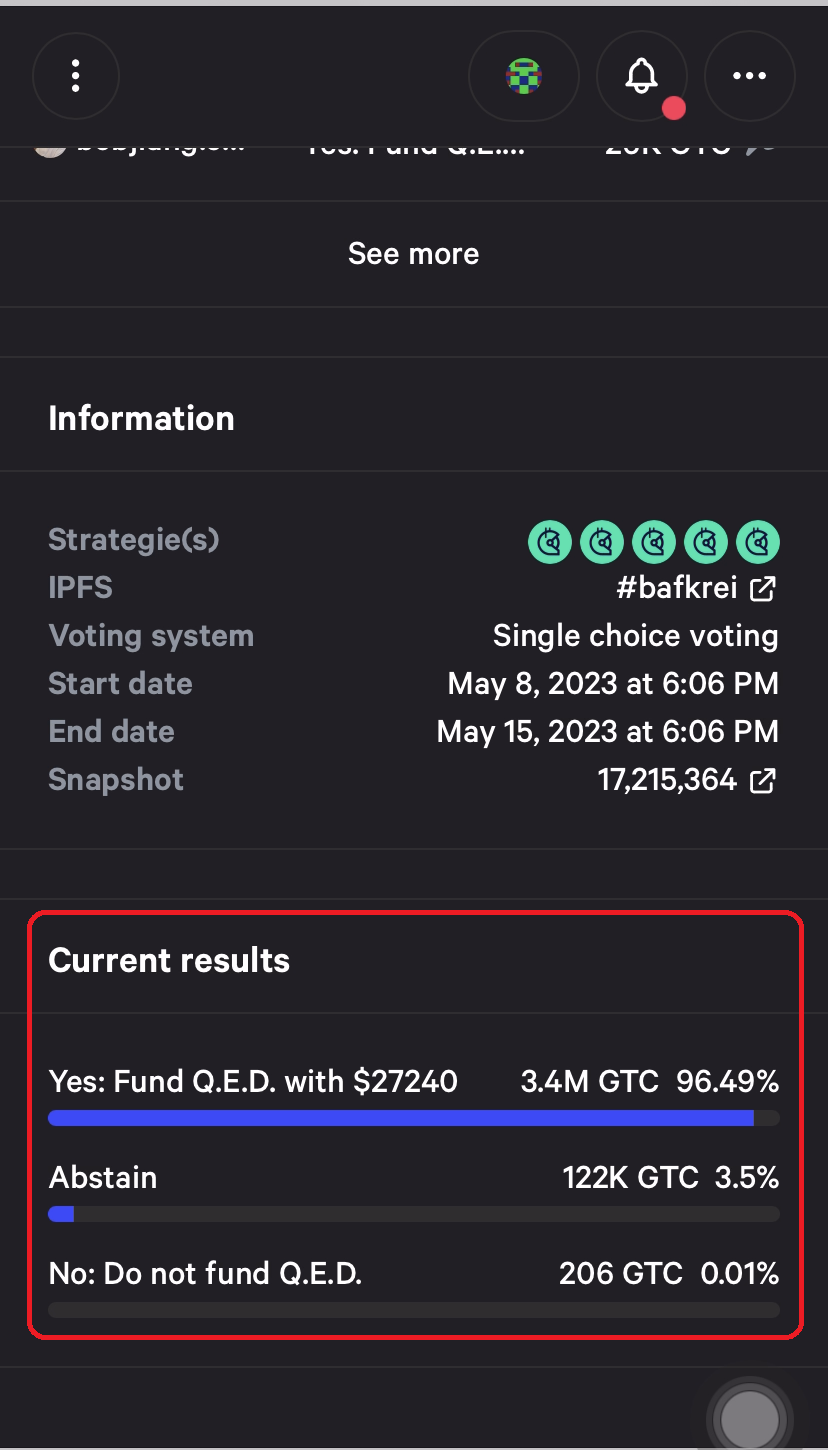Click the Yes: Fund Q.E.D. result bar
The height and width of the screenshot is (1450, 828).
point(413,1118)
